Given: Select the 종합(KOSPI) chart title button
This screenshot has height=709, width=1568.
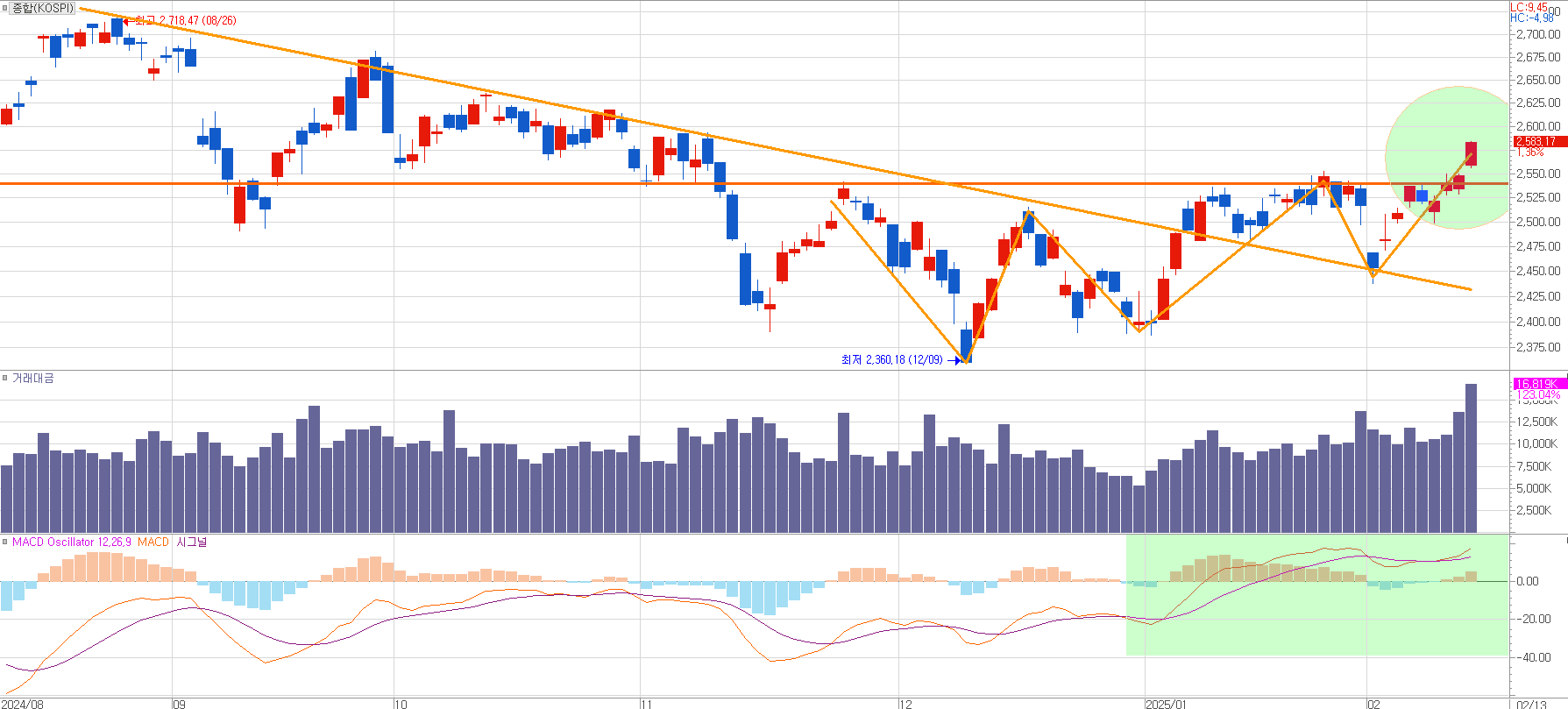Looking at the screenshot, I should coord(42,8).
